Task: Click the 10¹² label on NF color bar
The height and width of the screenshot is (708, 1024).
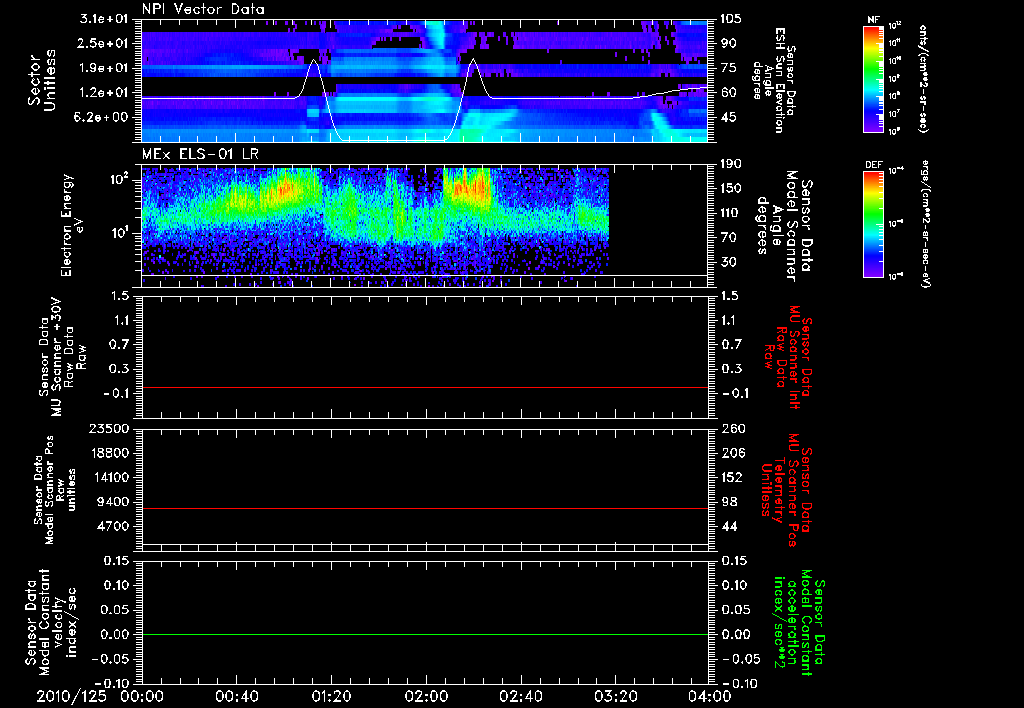Action: point(895,25)
